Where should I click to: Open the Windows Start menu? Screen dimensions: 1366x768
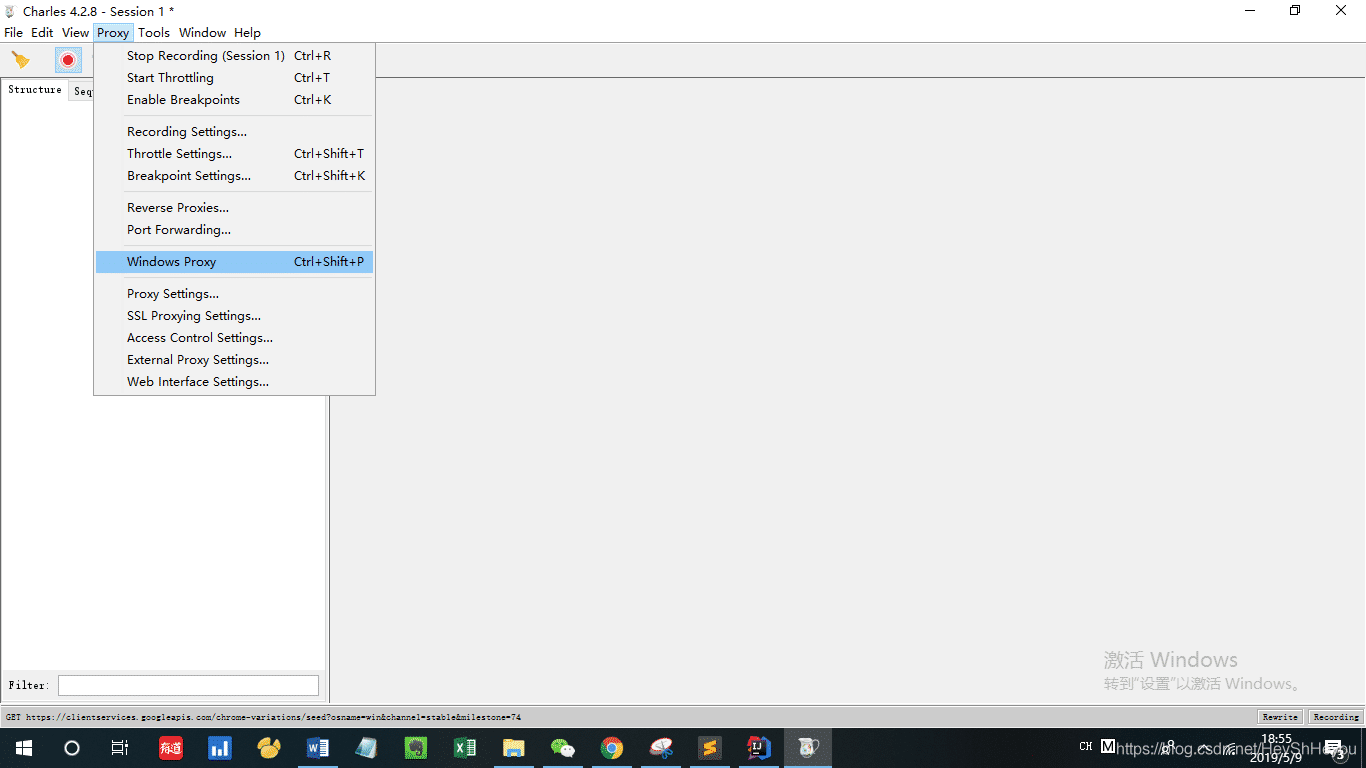coord(23,748)
